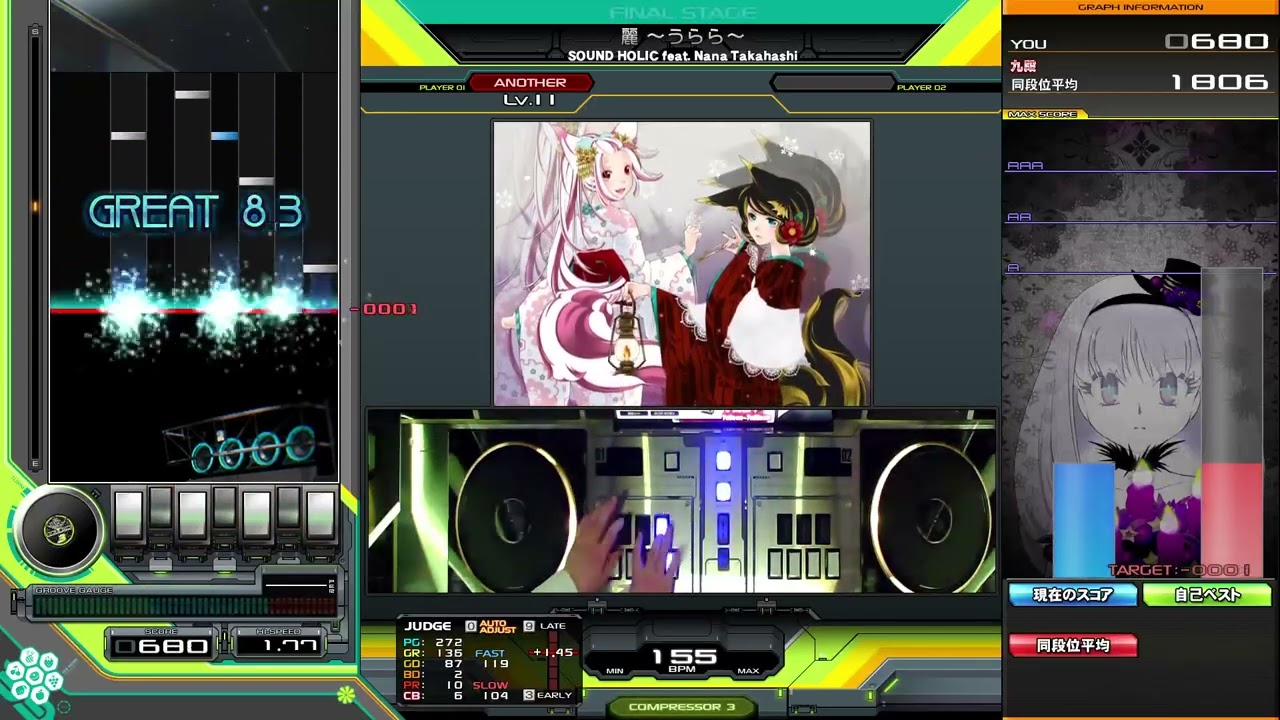Click the red rank average graph bar
The height and width of the screenshot is (720, 1280).
point(1233,520)
